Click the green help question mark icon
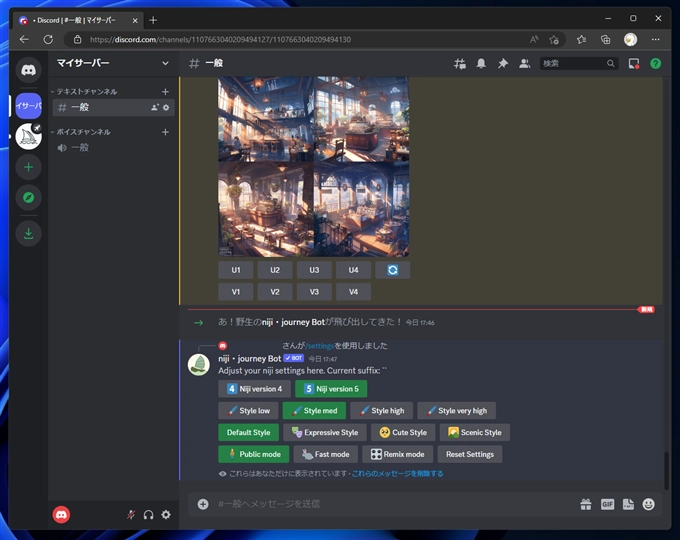 click(655, 63)
